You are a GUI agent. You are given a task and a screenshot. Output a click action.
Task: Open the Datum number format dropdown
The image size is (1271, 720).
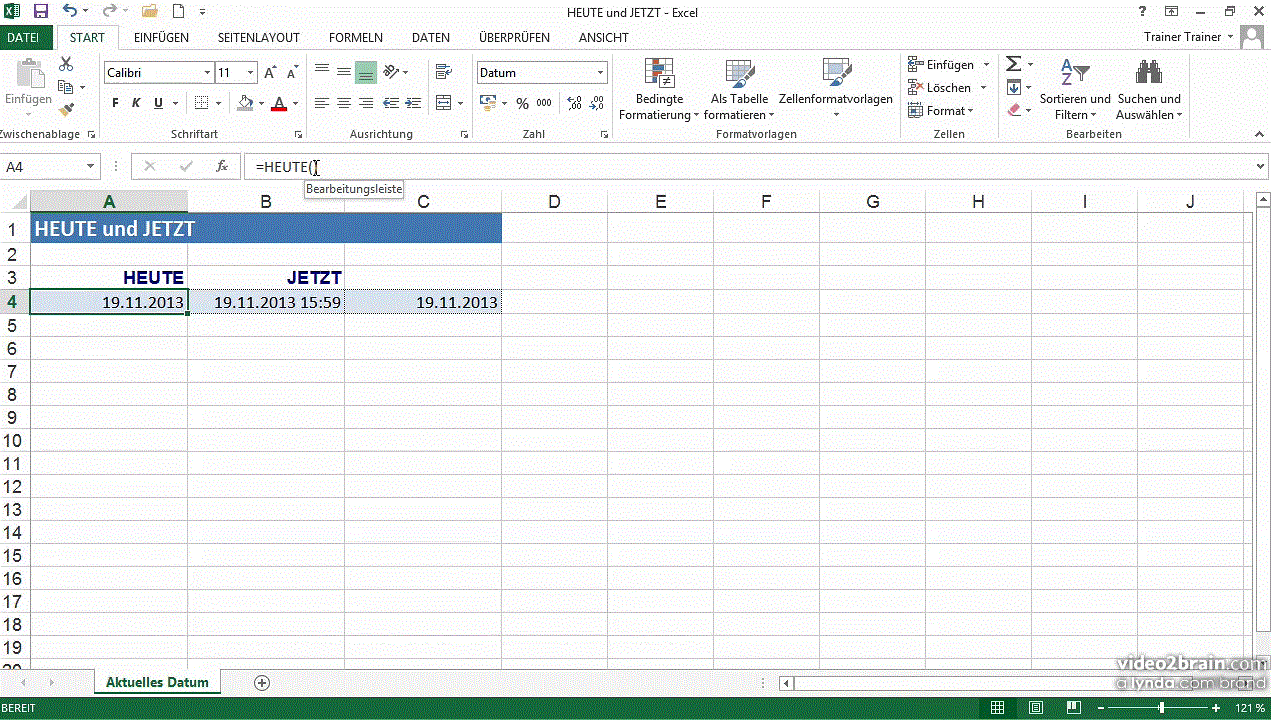[x=601, y=73]
